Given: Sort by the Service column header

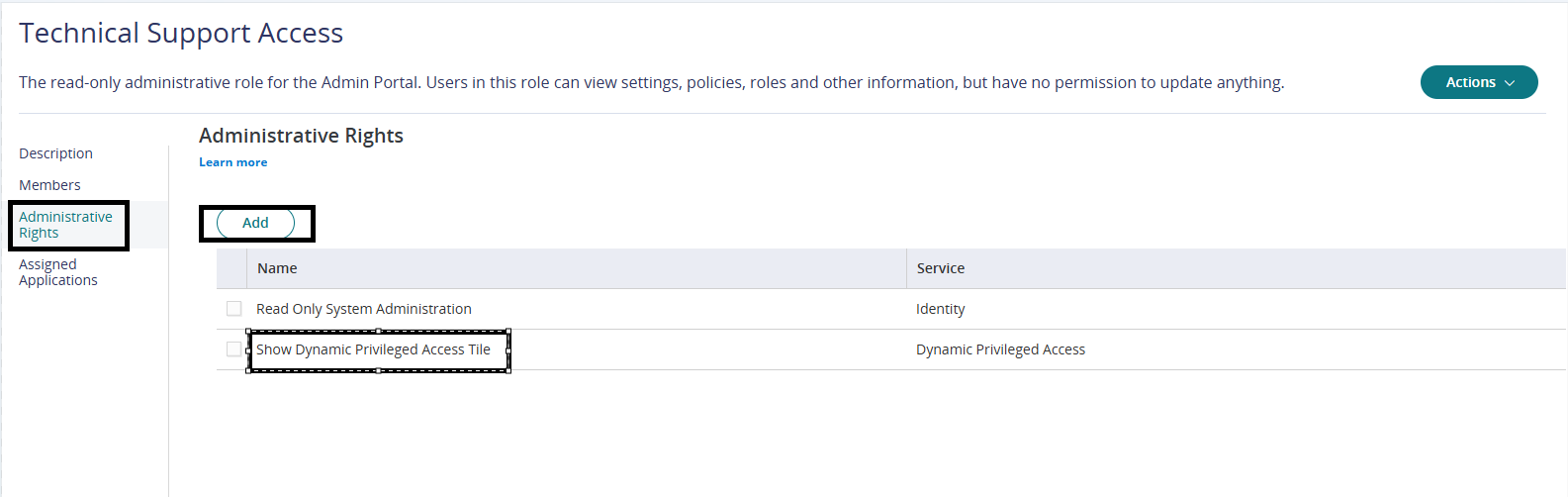Looking at the screenshot, I should coord(1236,268).
